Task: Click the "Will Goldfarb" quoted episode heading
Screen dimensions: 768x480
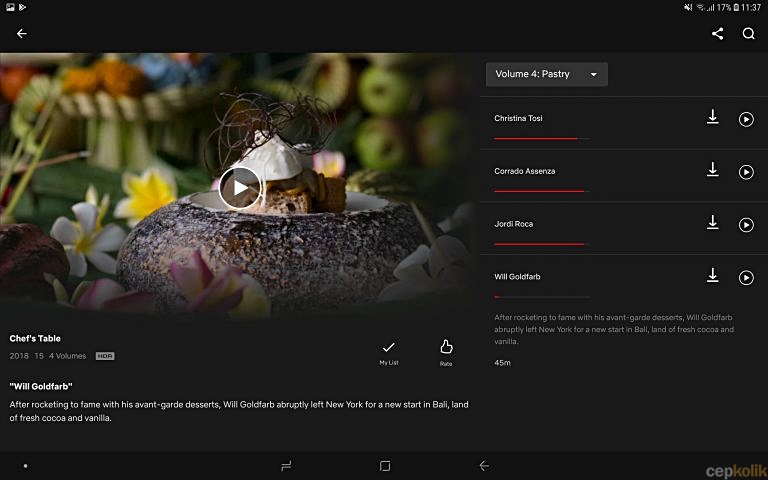Action: [x=41, y=386]
